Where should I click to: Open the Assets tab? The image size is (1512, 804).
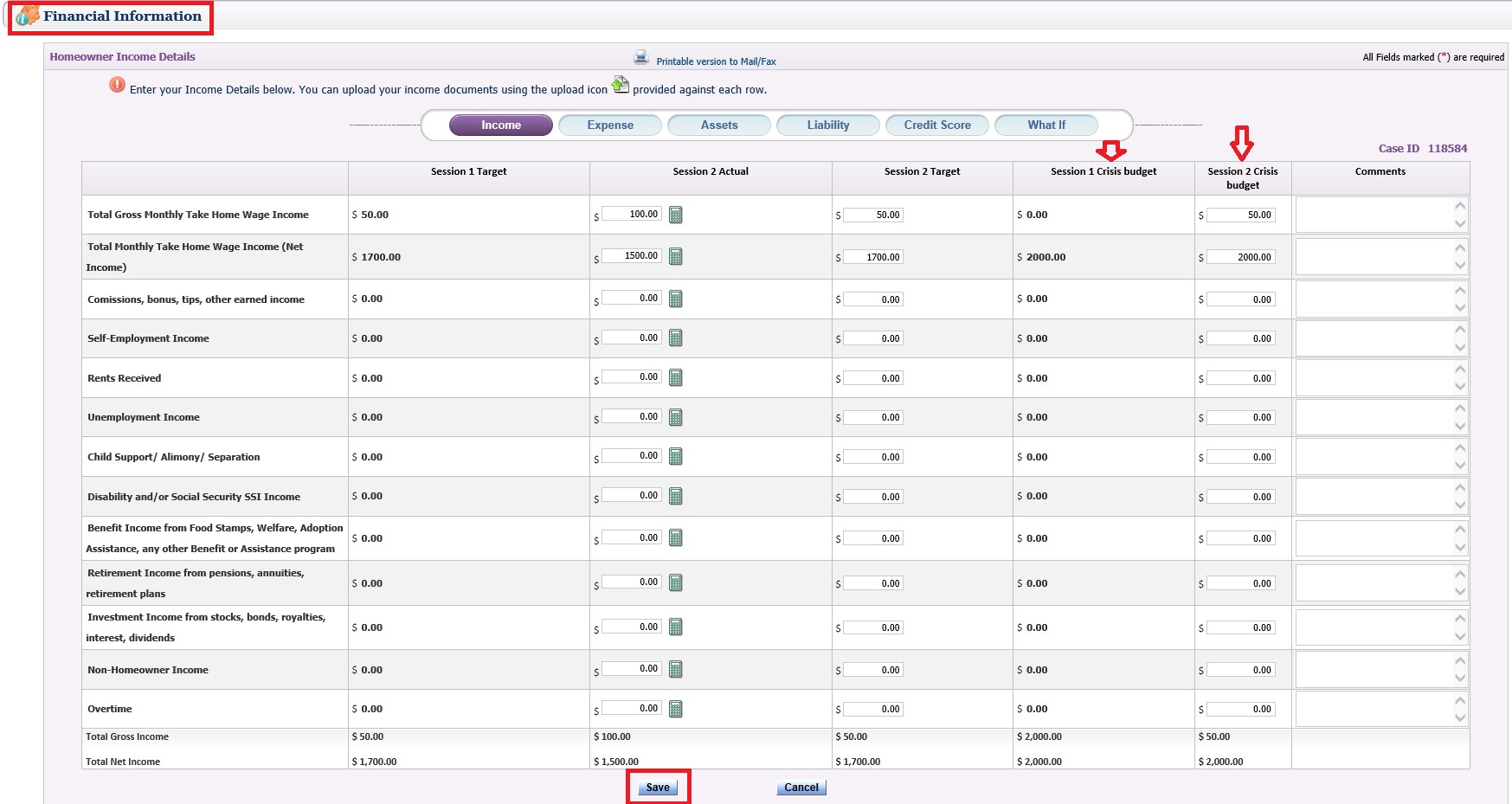[719, 125]
